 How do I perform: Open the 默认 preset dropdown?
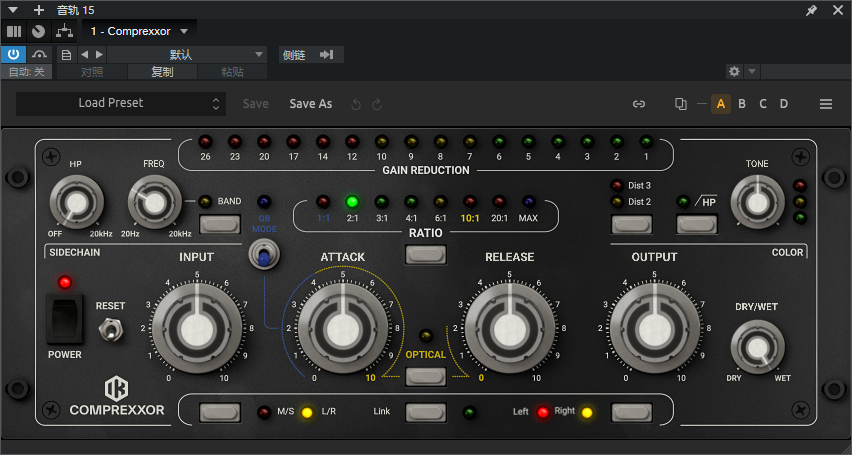(x=186, y=54)
